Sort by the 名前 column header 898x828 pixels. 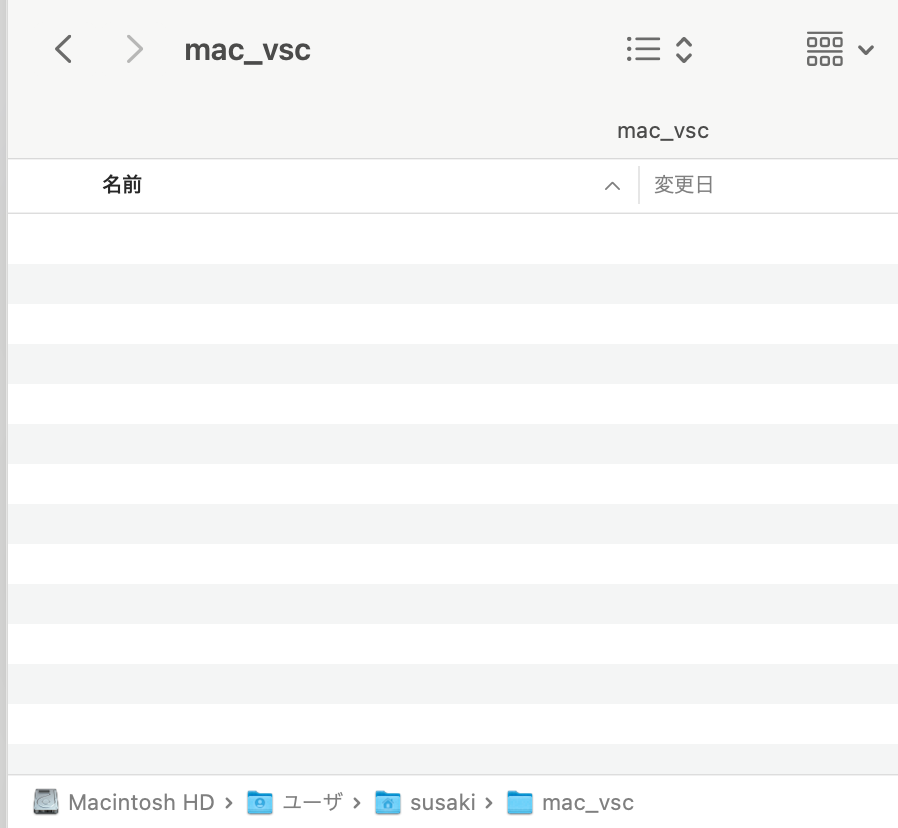122,185
